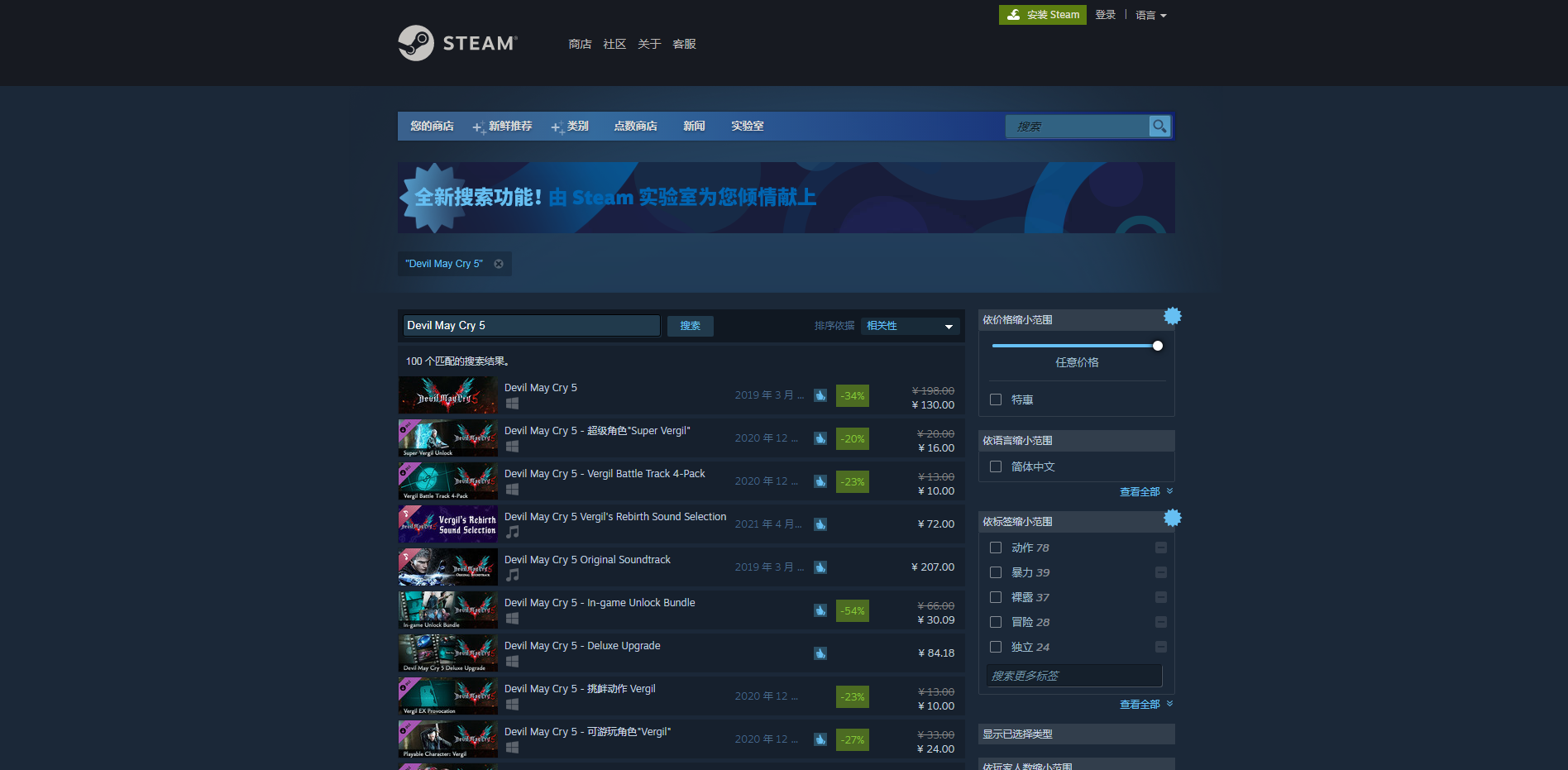Open the 客服 support page
1568x770 pixels.
684,44
